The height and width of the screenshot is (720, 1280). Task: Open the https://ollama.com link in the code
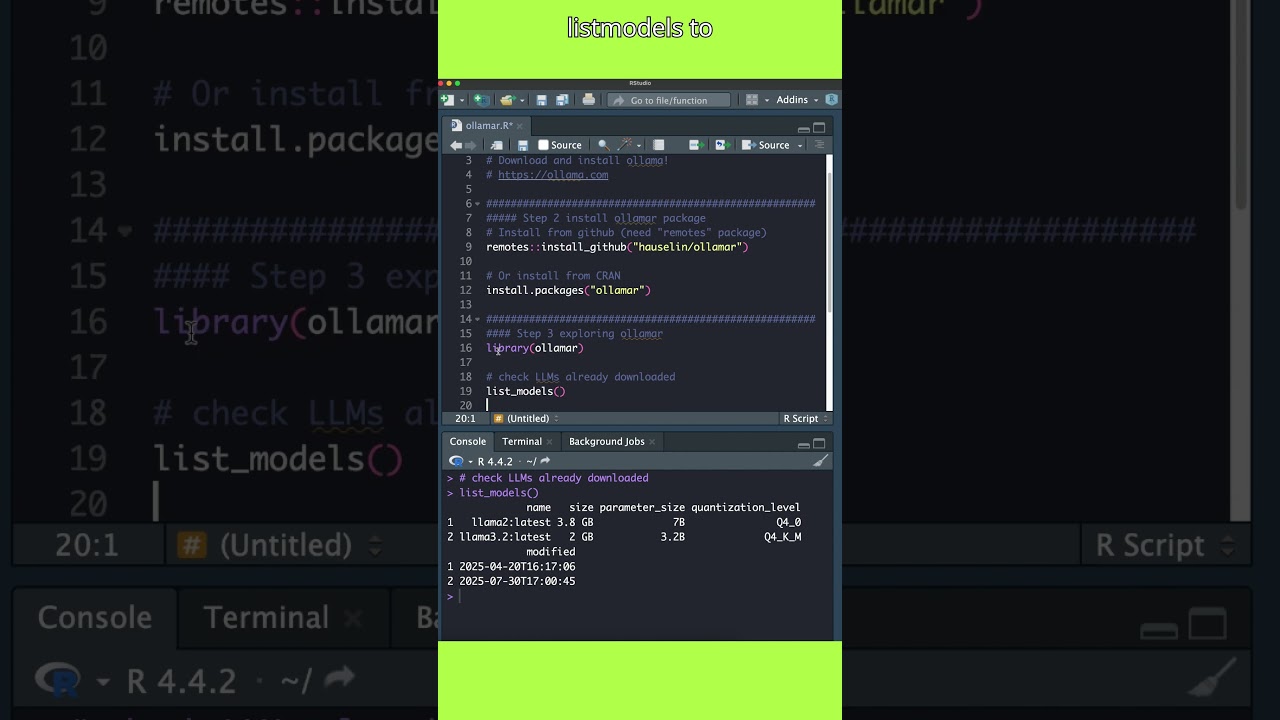[553, 175]
